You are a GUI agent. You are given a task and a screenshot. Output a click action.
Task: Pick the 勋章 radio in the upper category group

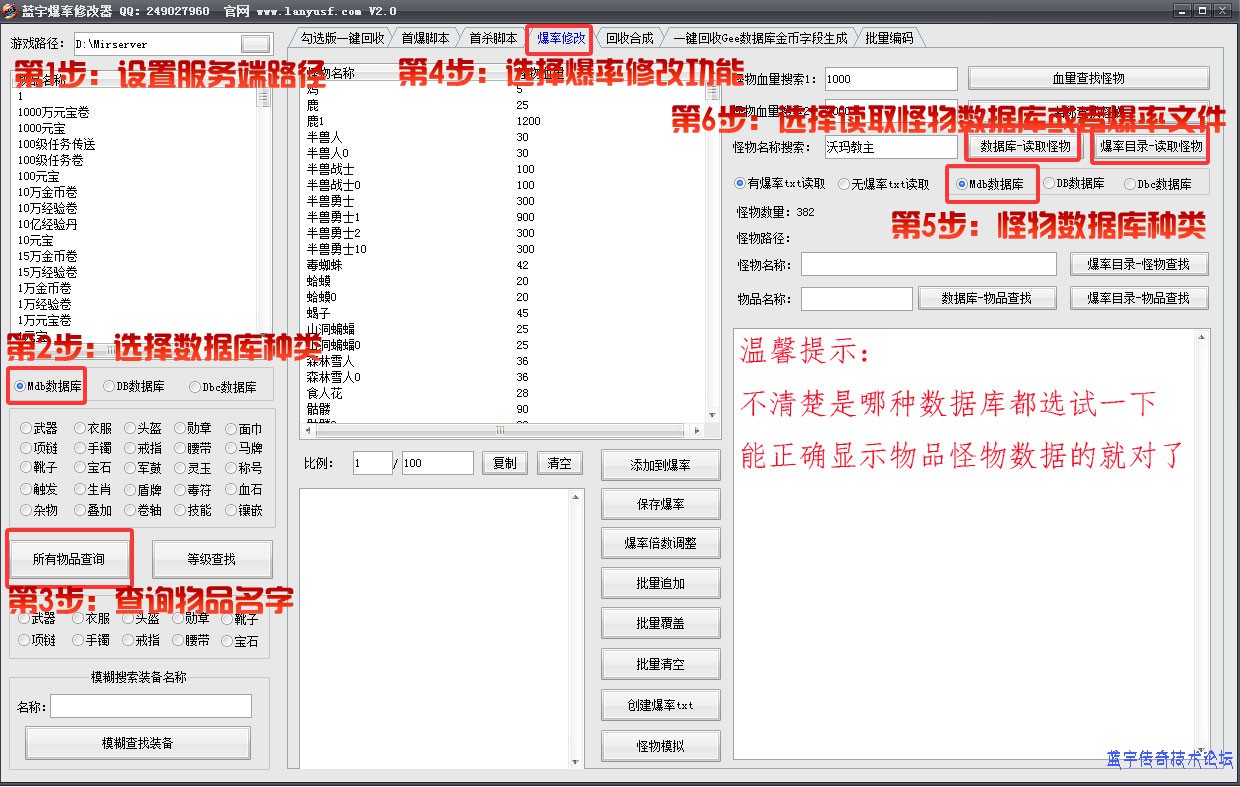(180, 429)
